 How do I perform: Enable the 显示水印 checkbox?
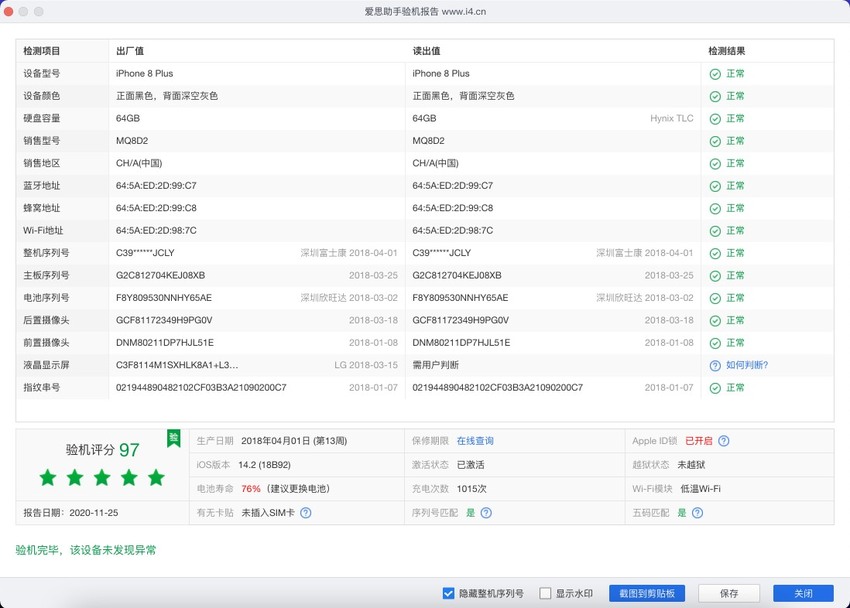tap(545, 593)
